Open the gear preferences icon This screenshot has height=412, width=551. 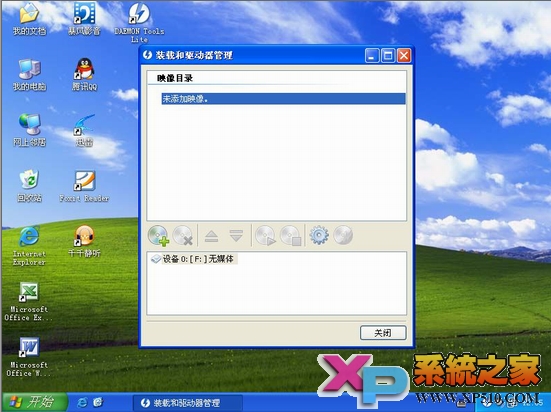click(x=319, y=235)
